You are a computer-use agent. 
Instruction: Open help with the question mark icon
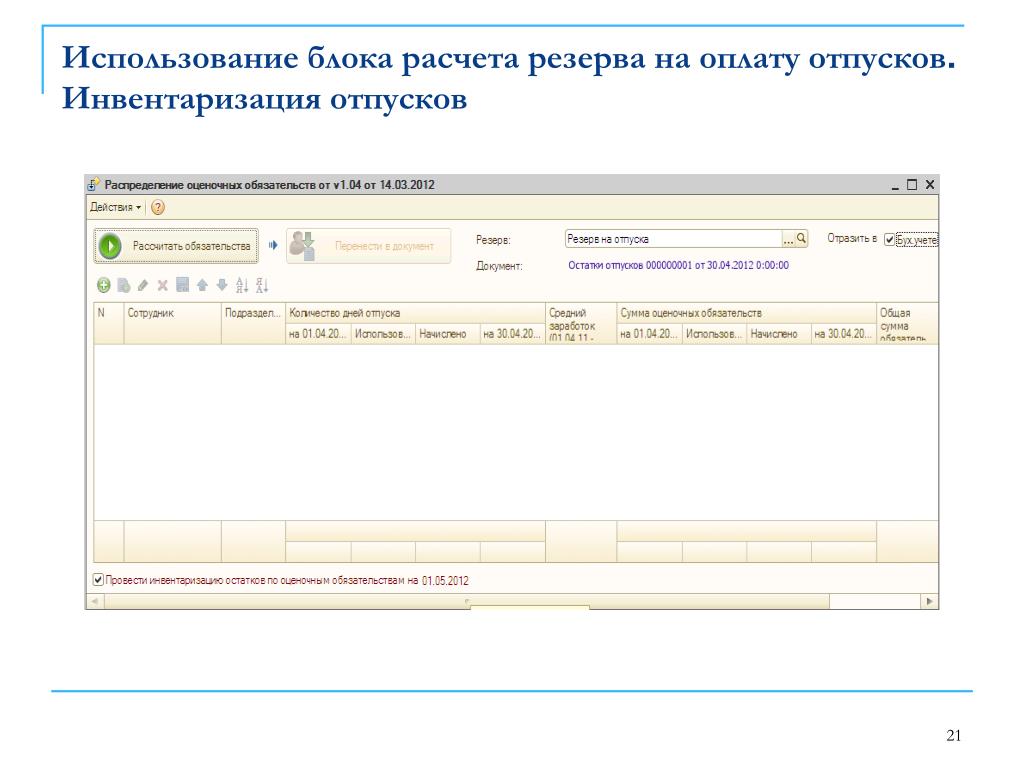(158, 207)
